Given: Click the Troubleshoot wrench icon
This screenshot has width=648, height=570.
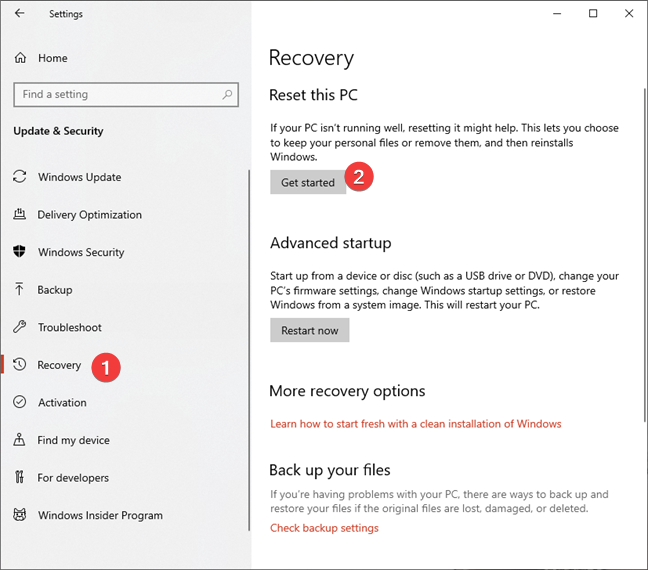Looking at the screenshot, I should coord(19,327).
